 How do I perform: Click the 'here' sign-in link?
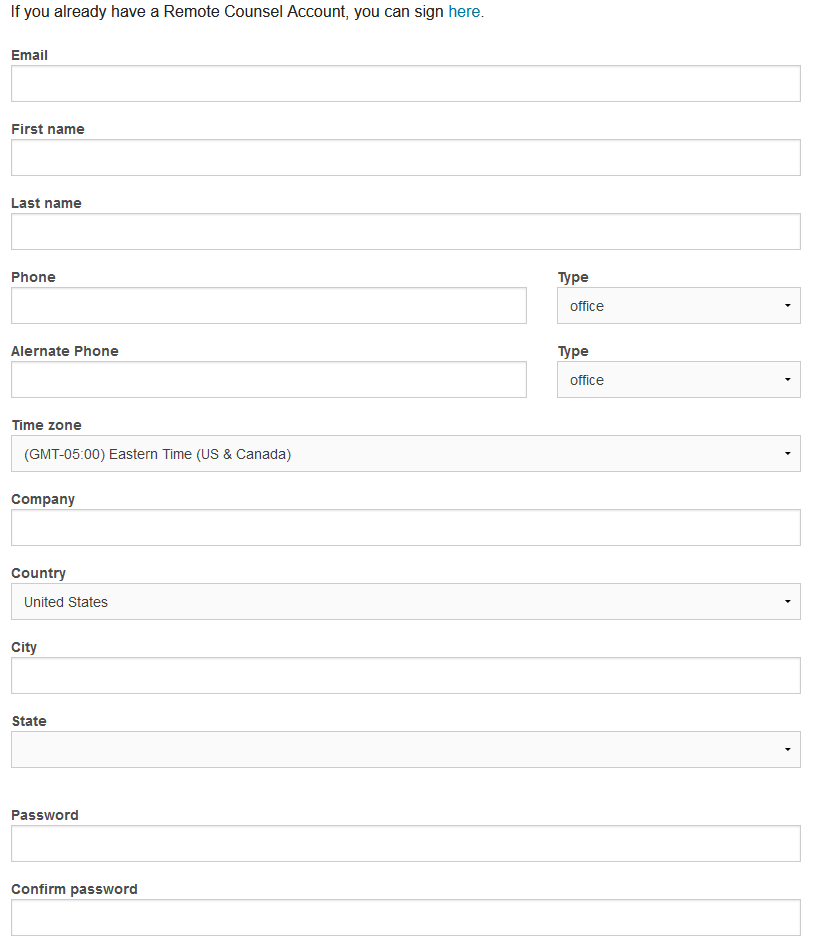pyautogui.click(x=464, y=12)
